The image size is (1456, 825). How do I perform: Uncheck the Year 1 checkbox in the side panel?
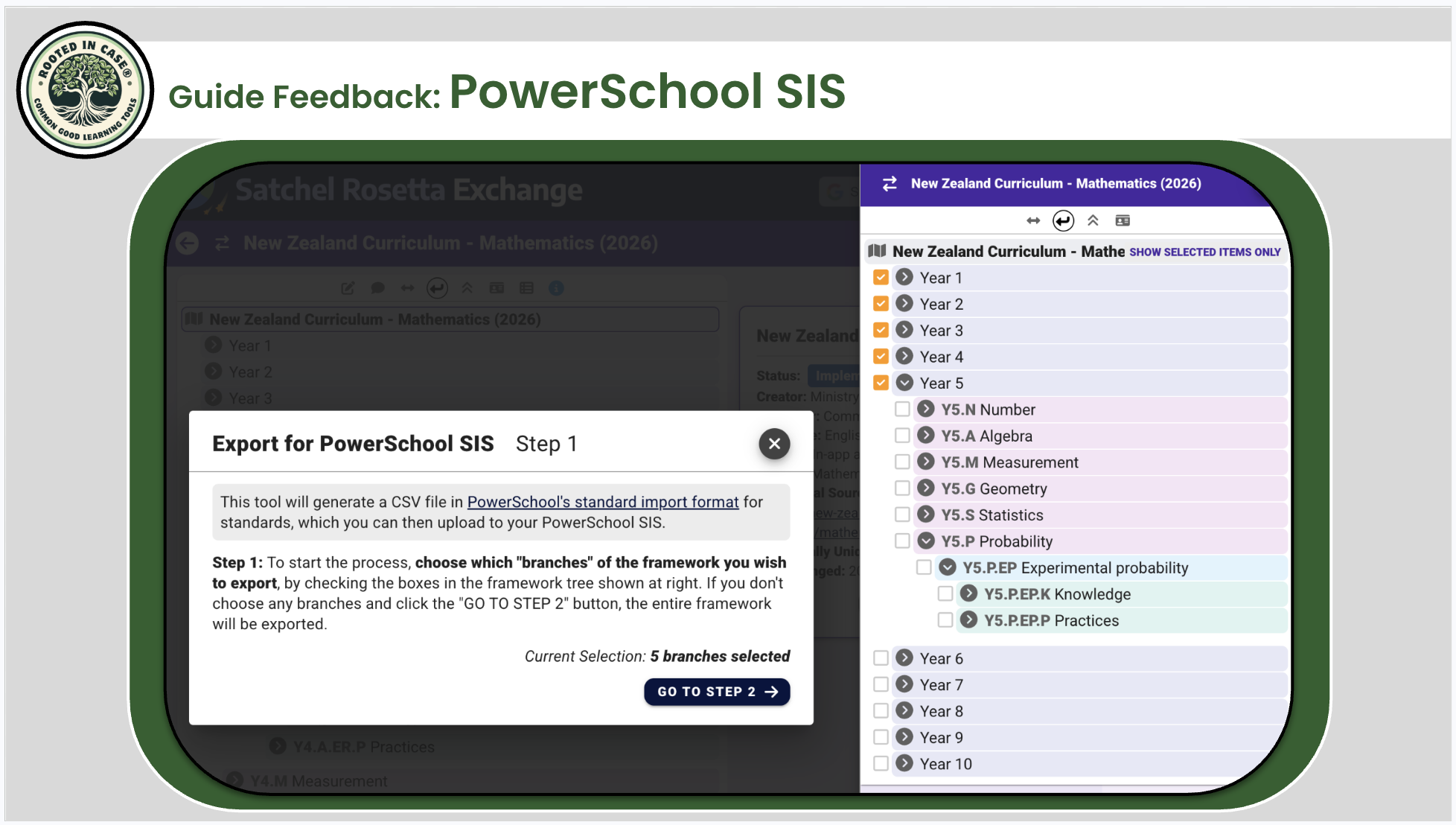pos(881,277)
